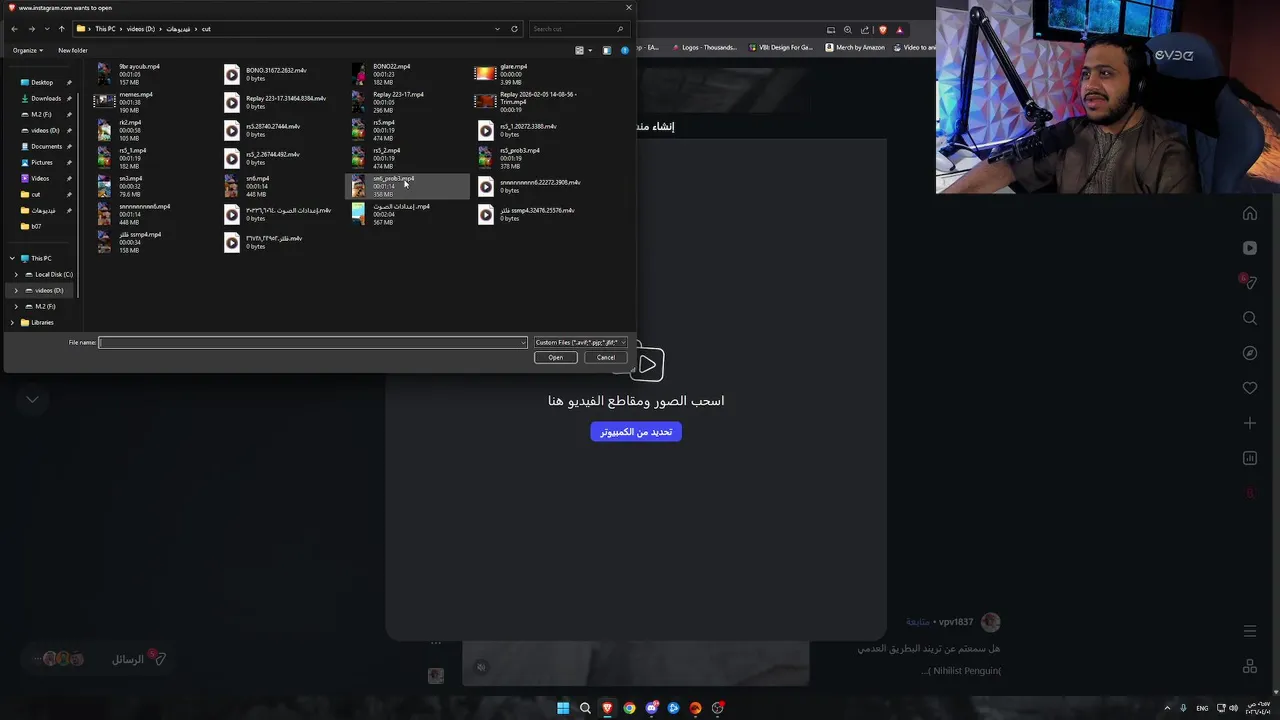Viewport: 1280px width, 720px height.
Task: Click the Windows Start button
Action: pyautogui.click(x=563, y=708)
